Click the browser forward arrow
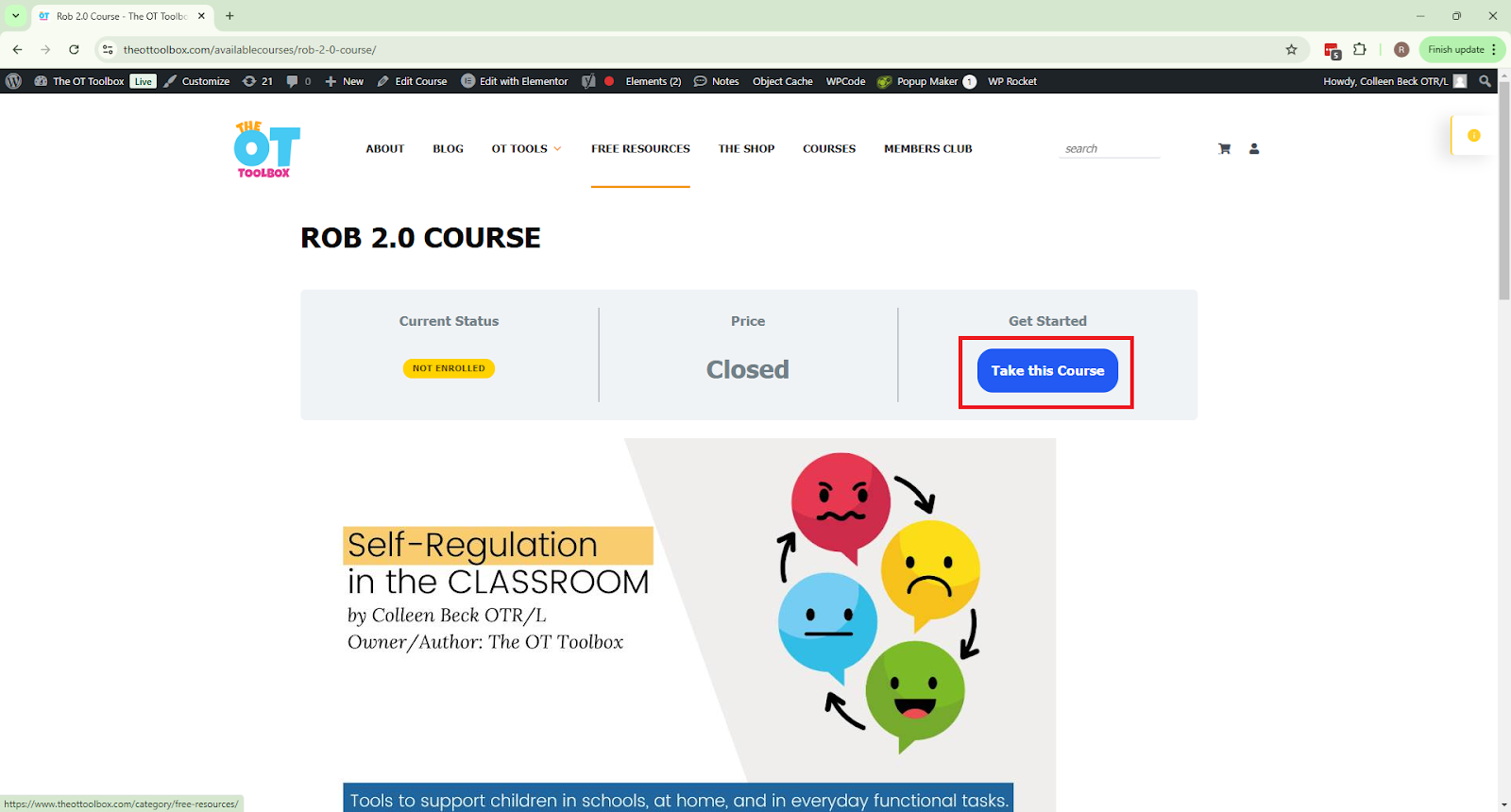This screenshot has height=812, width=1511. click(x=45, y=49)
